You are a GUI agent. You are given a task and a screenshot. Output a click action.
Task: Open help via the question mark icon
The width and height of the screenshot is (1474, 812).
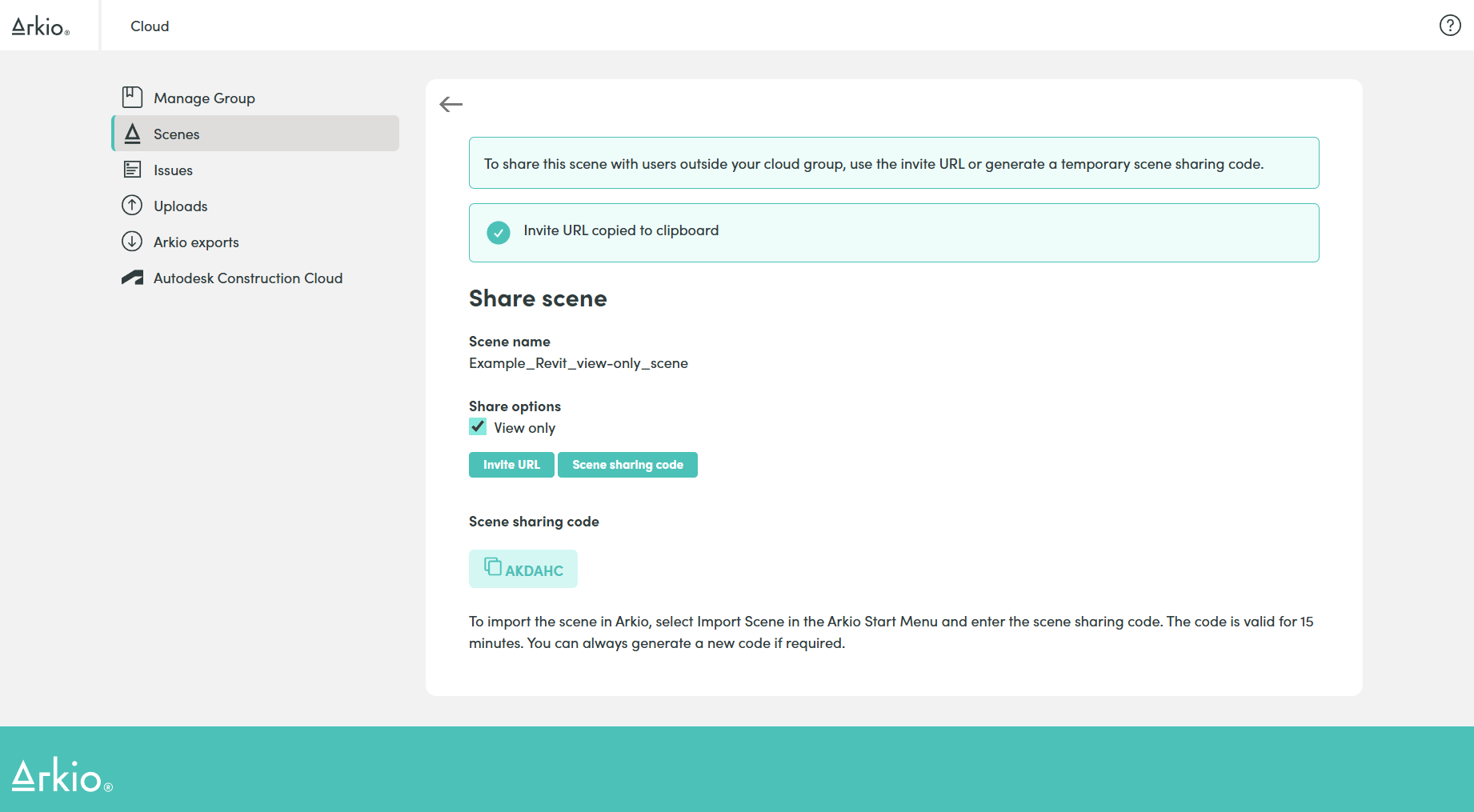click(x=1450, y=25)
